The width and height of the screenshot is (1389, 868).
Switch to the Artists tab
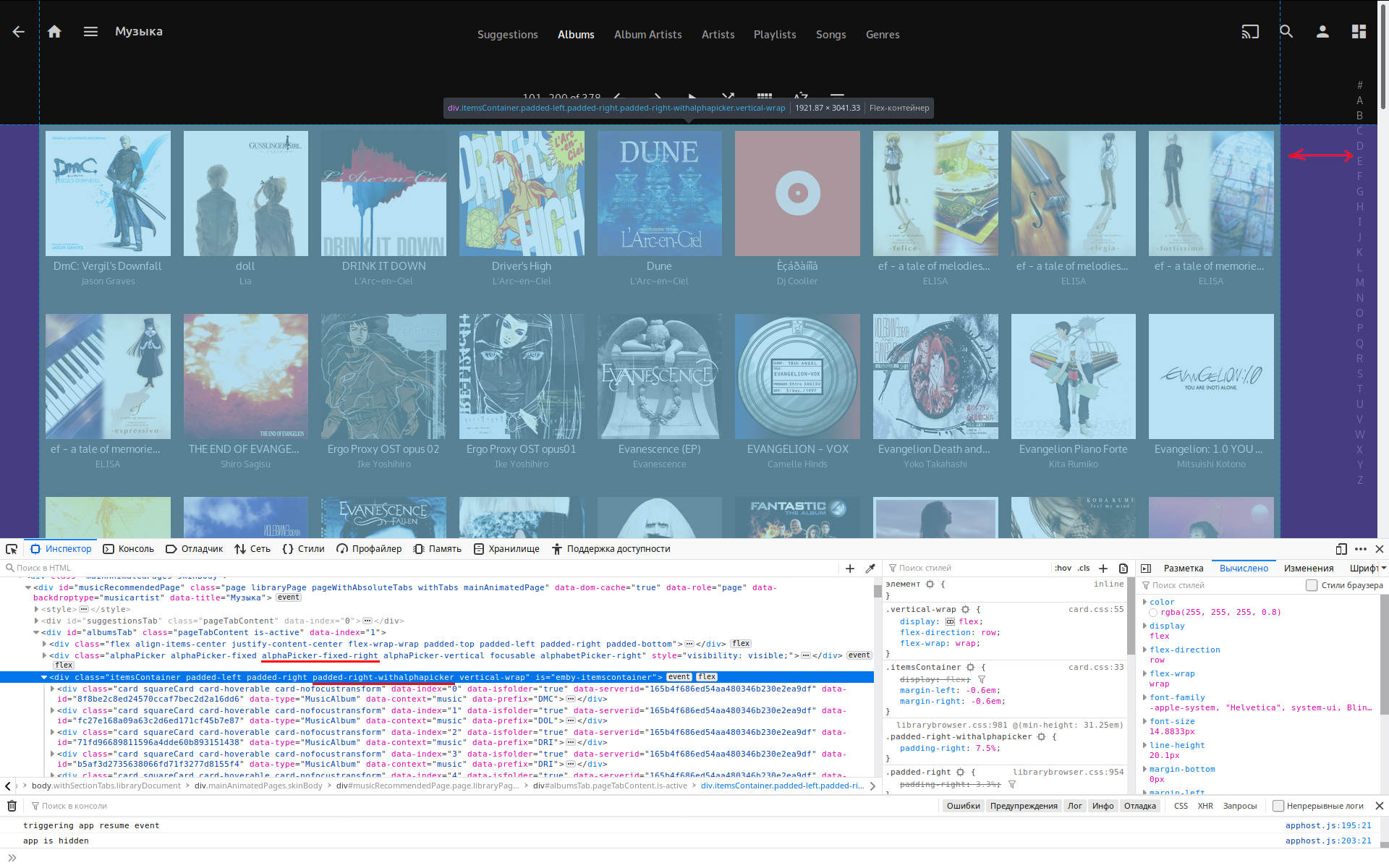718,34
